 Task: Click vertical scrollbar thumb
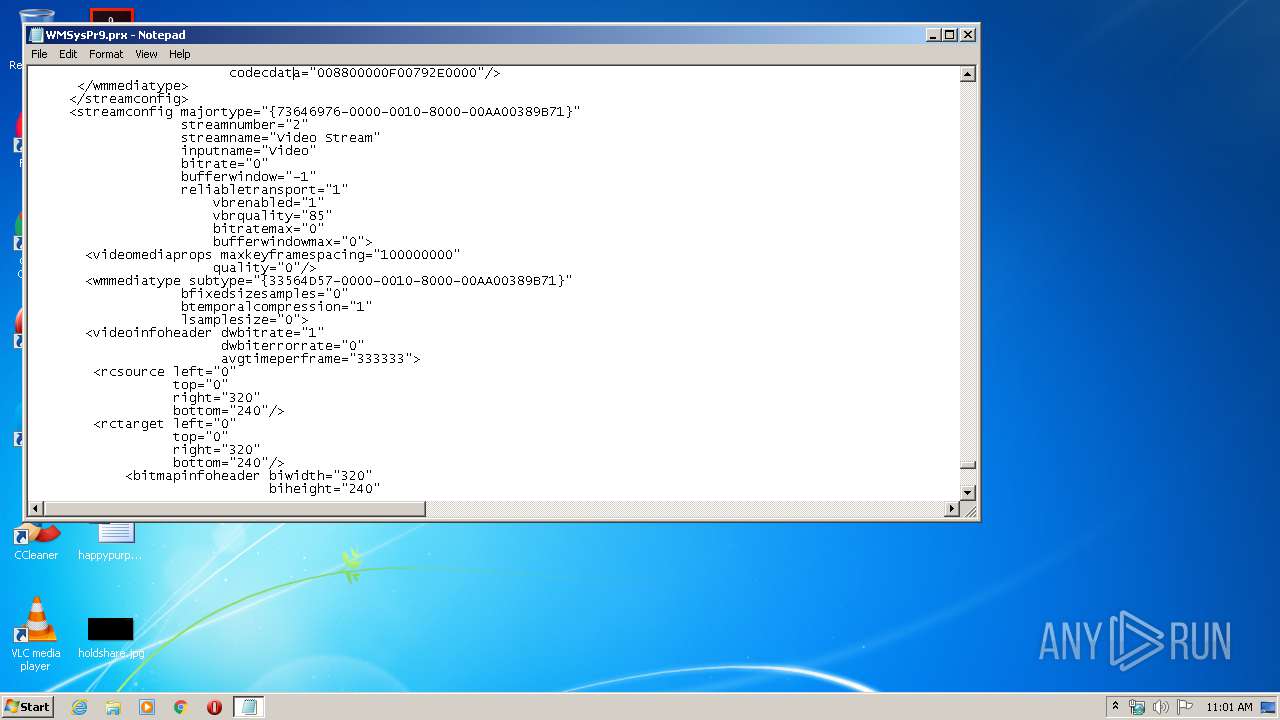pyautogui.click(x=967, y=465)
